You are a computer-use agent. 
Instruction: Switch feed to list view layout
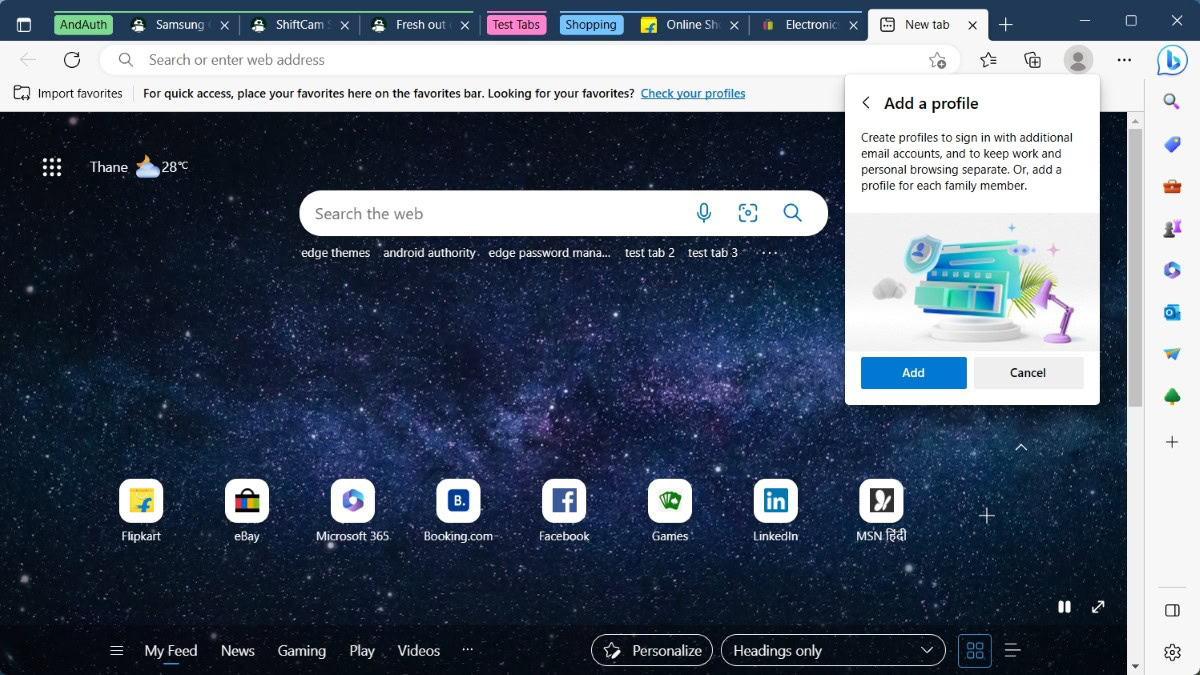click(1012, 651)
